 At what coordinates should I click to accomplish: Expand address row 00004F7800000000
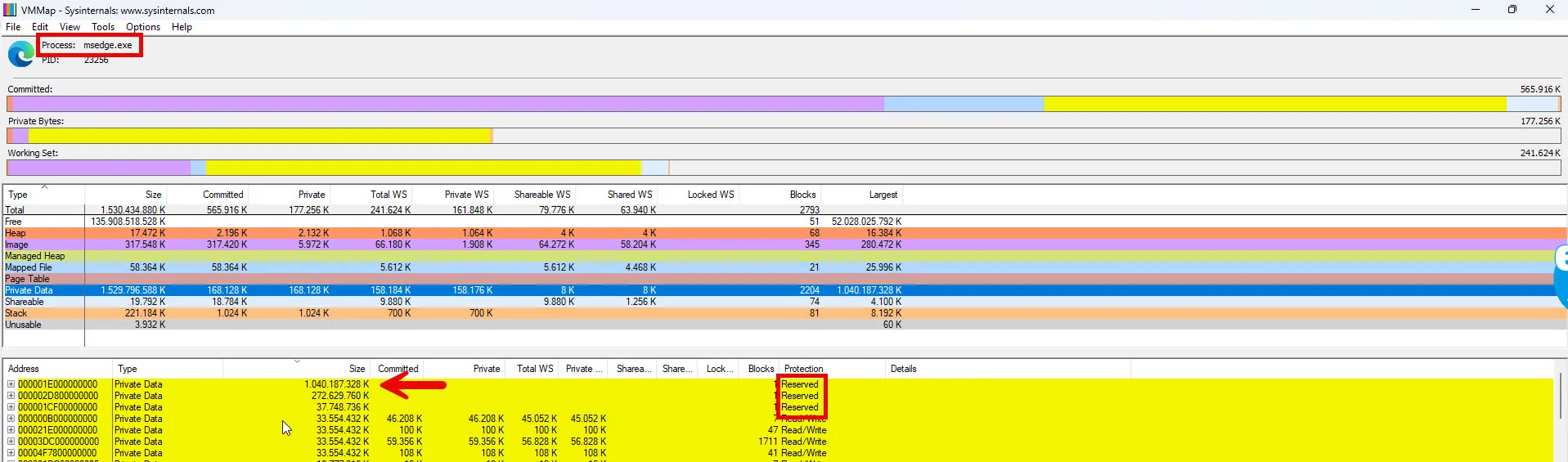(x=11, y=453)
